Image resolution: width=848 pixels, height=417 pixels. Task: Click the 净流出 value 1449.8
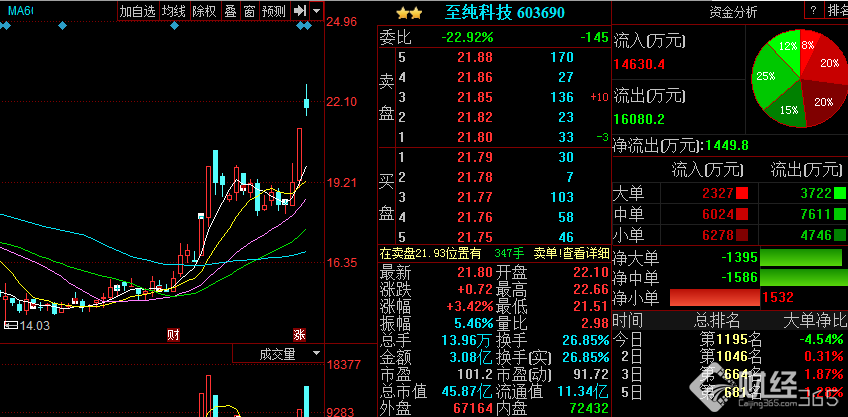click(x=727, y=145)
